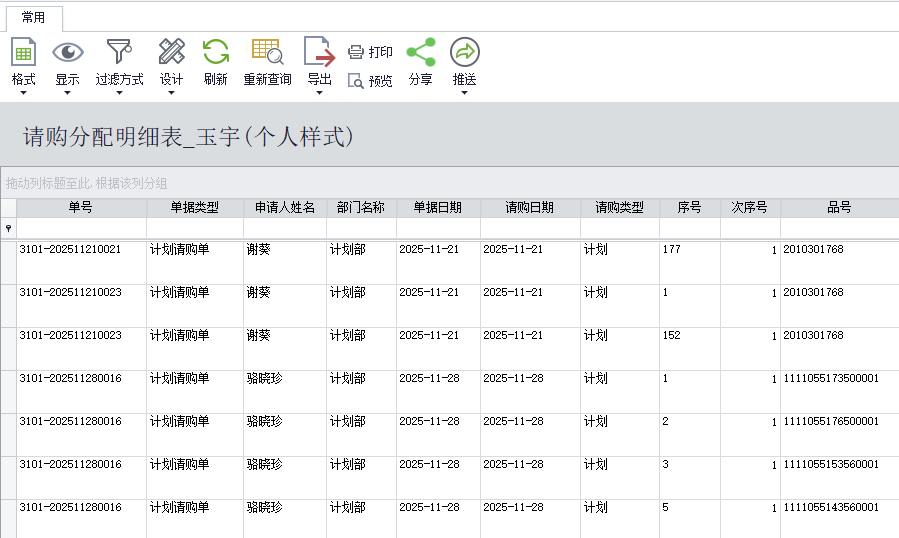Click the 申请人姓名 filter input cell
Screen dimensions: 899x538
pyautogui.click(x=285, y=228)
